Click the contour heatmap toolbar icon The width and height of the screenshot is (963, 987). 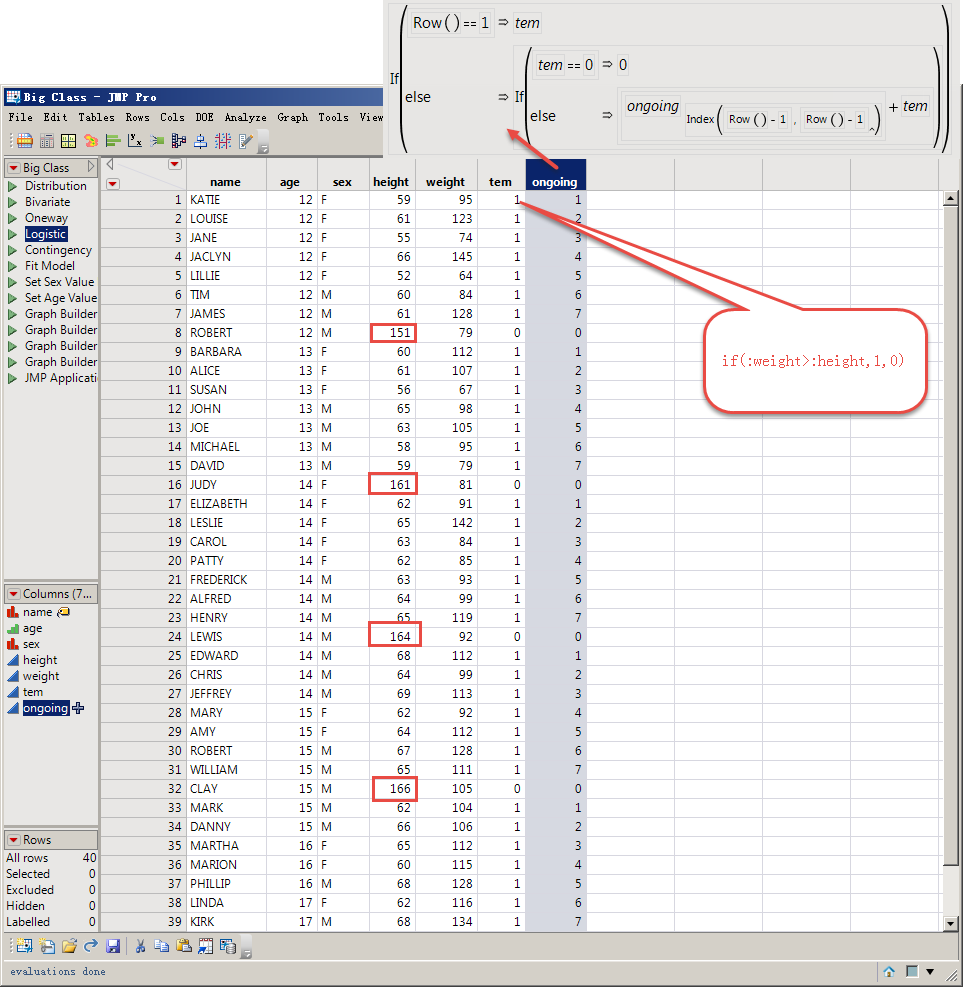91,140
